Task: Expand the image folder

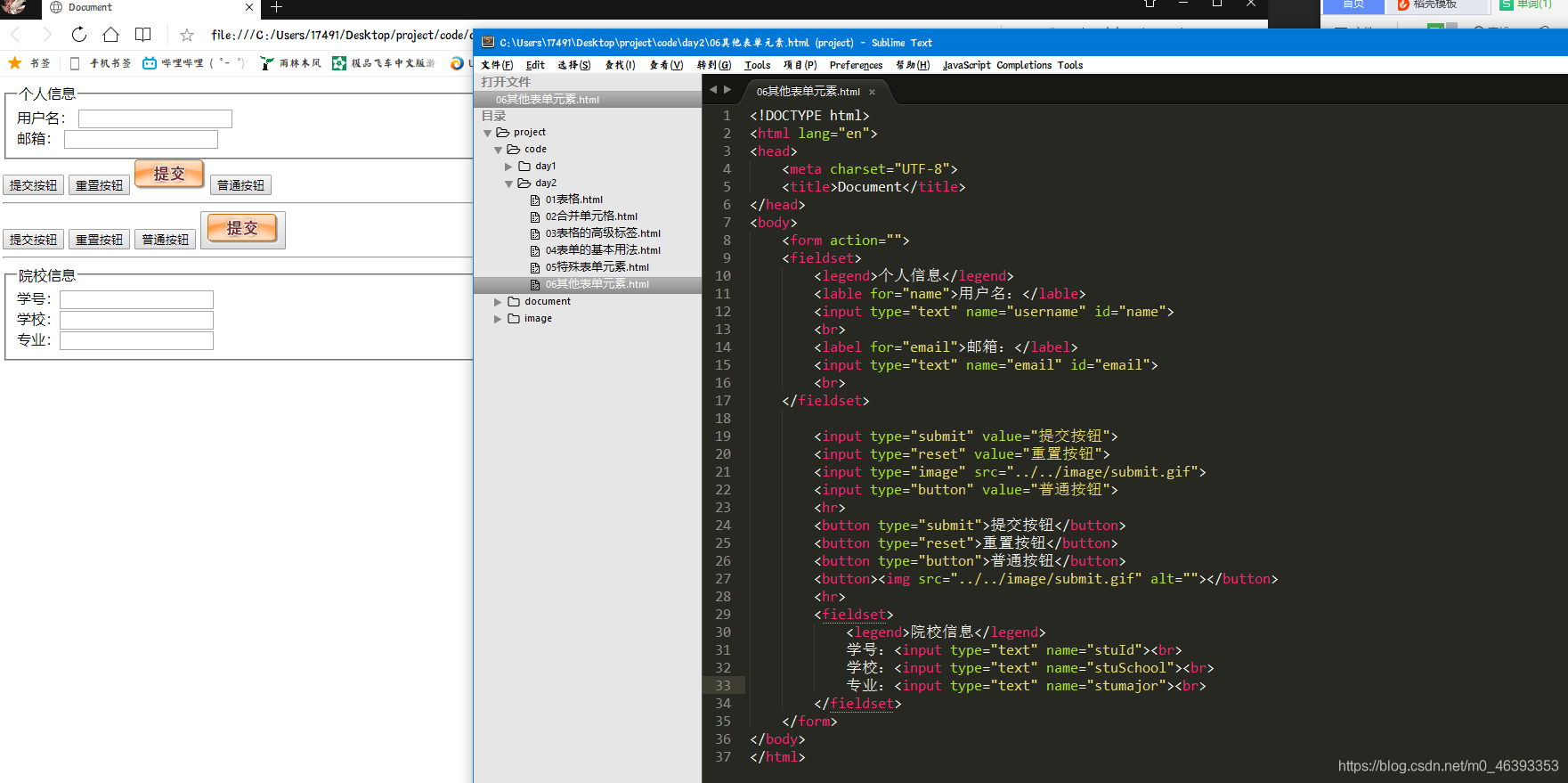Action: point(498,319)
